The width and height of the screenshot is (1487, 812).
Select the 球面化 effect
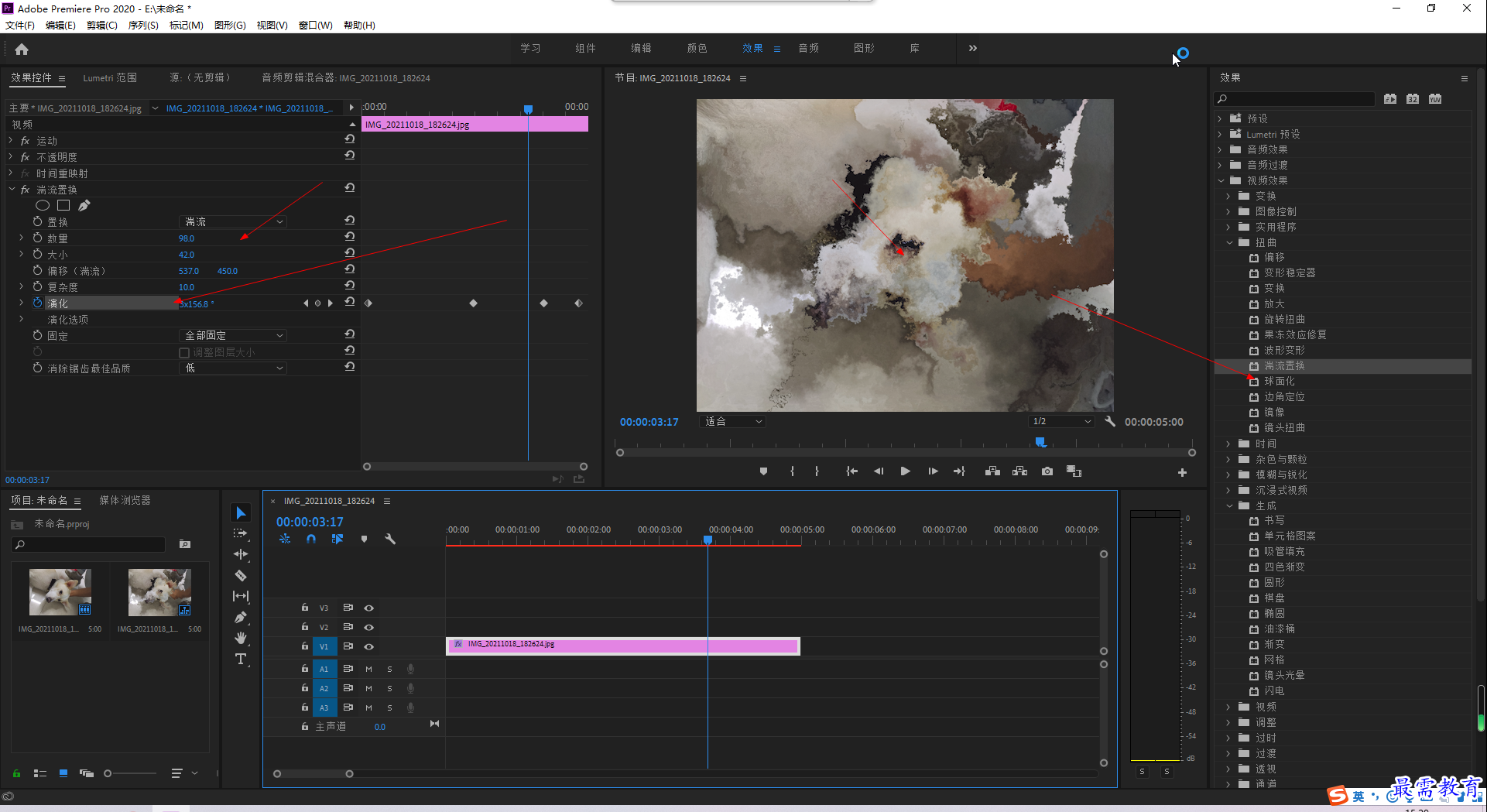[x=1280, y=382]
